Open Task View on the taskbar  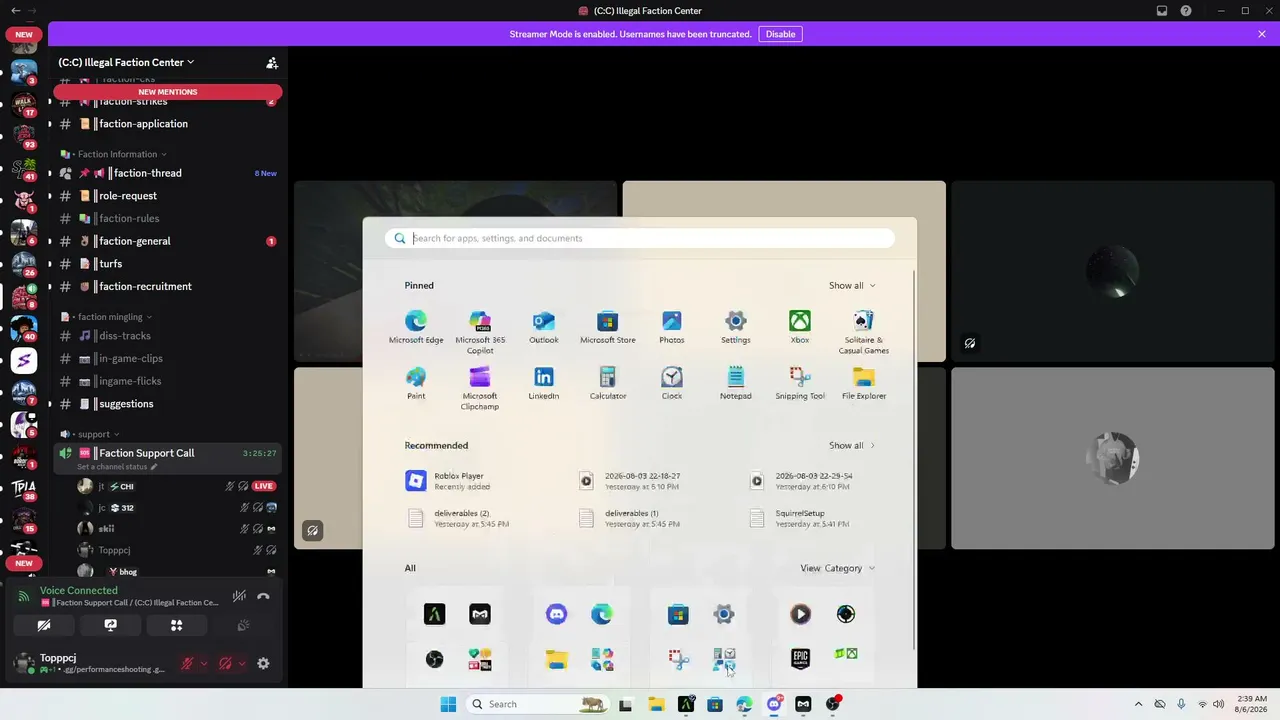click(x=626, y=704)
